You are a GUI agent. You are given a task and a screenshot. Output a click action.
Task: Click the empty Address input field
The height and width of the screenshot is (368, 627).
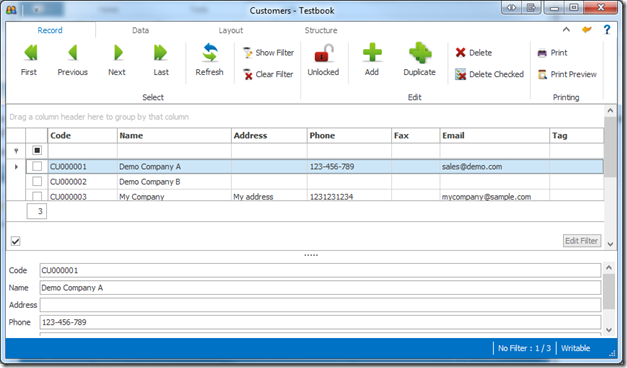point(320,305)
